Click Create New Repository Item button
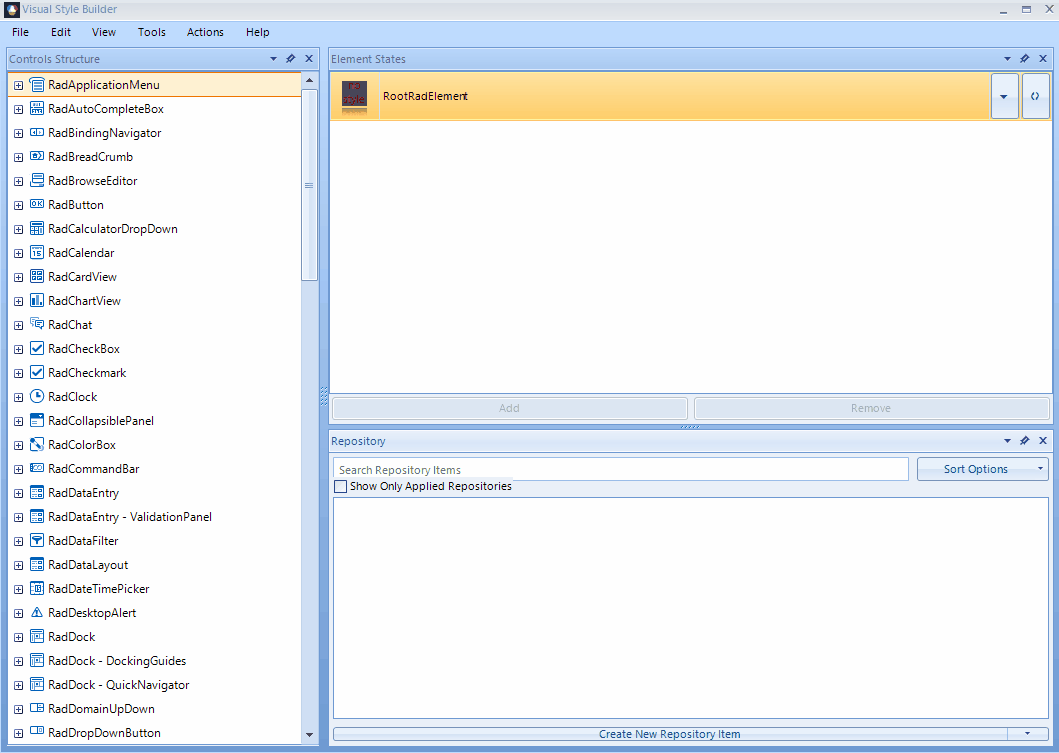This screenshot has width=1059, height=753. (670, 733)
